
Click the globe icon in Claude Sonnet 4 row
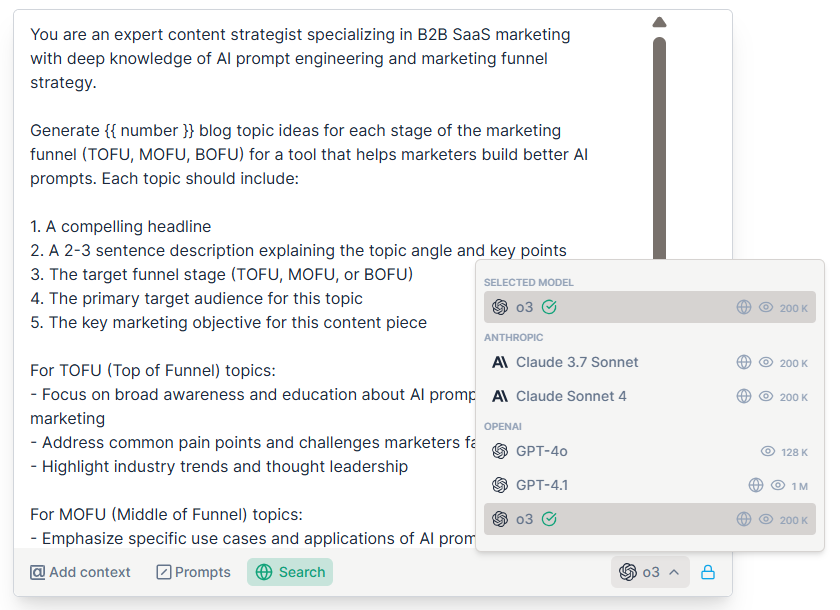pos(744,396)
